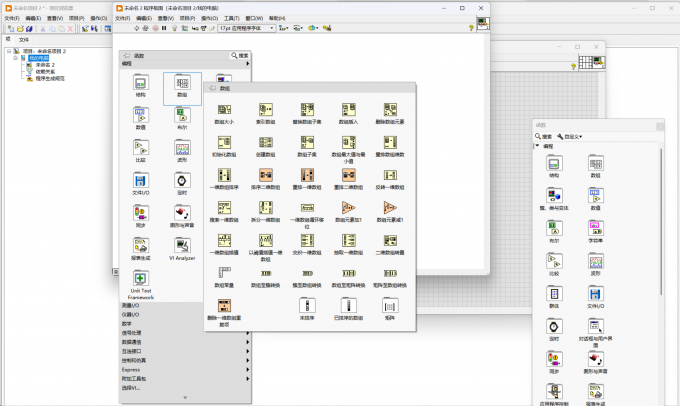680x406 pixels.
Task: Open 文件(F) menu in the block diagram window
Action: tap(122, 18)
